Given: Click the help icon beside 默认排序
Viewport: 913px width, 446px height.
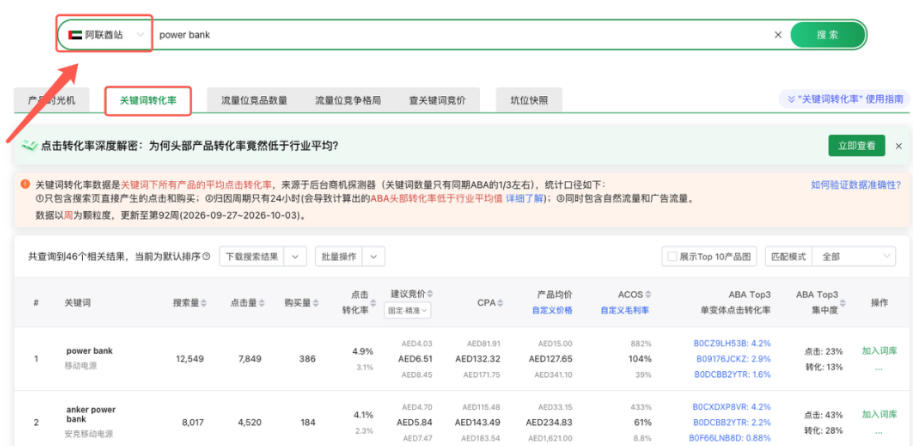Looking at the screenshot, I should click(206, 256).
